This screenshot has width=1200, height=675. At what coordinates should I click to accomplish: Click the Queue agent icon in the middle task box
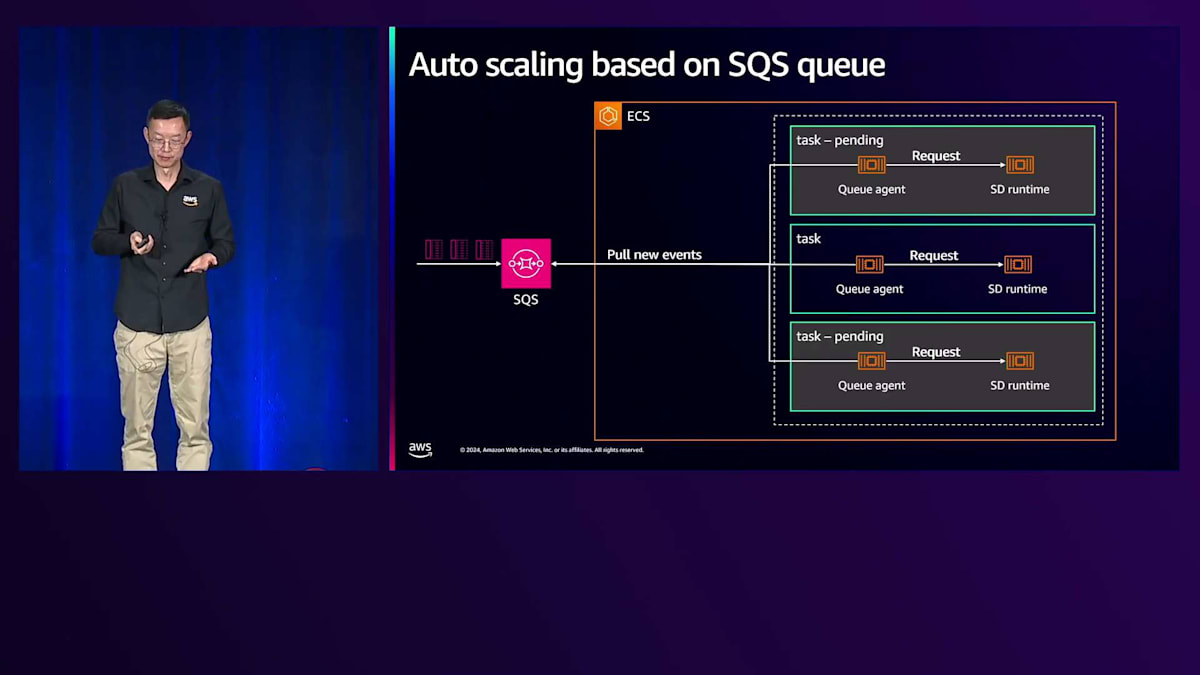(x=869, y=265)
